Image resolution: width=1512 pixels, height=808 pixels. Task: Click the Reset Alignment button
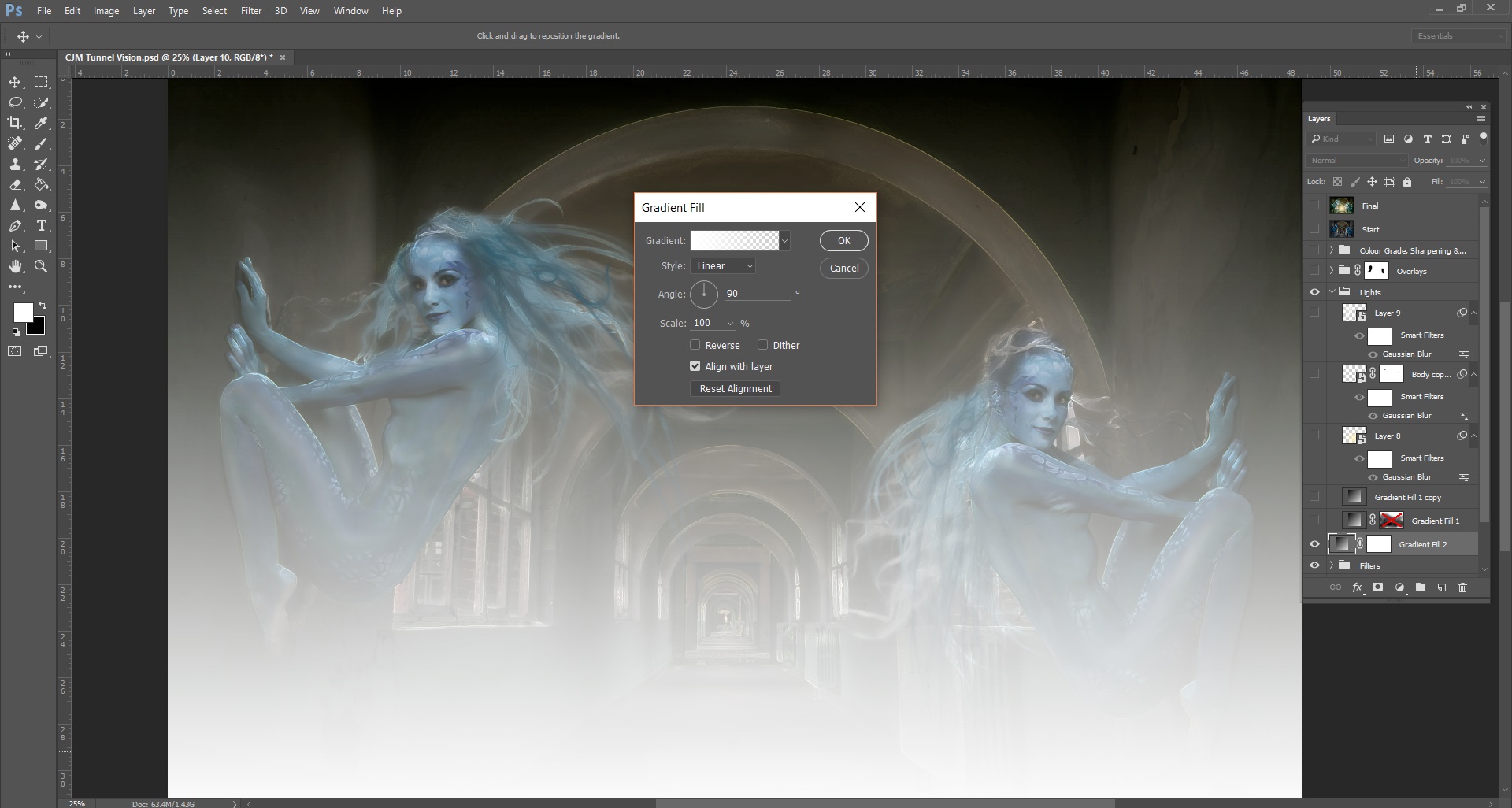(735, 389)
